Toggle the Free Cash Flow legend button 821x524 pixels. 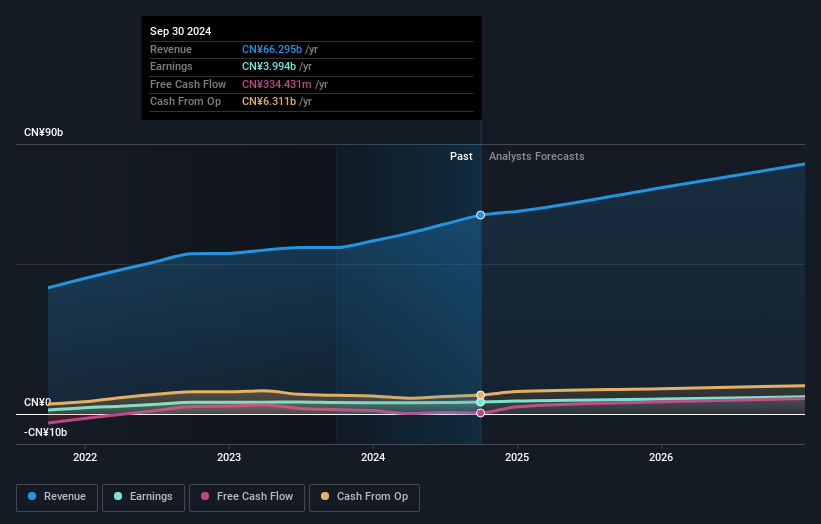247,497
